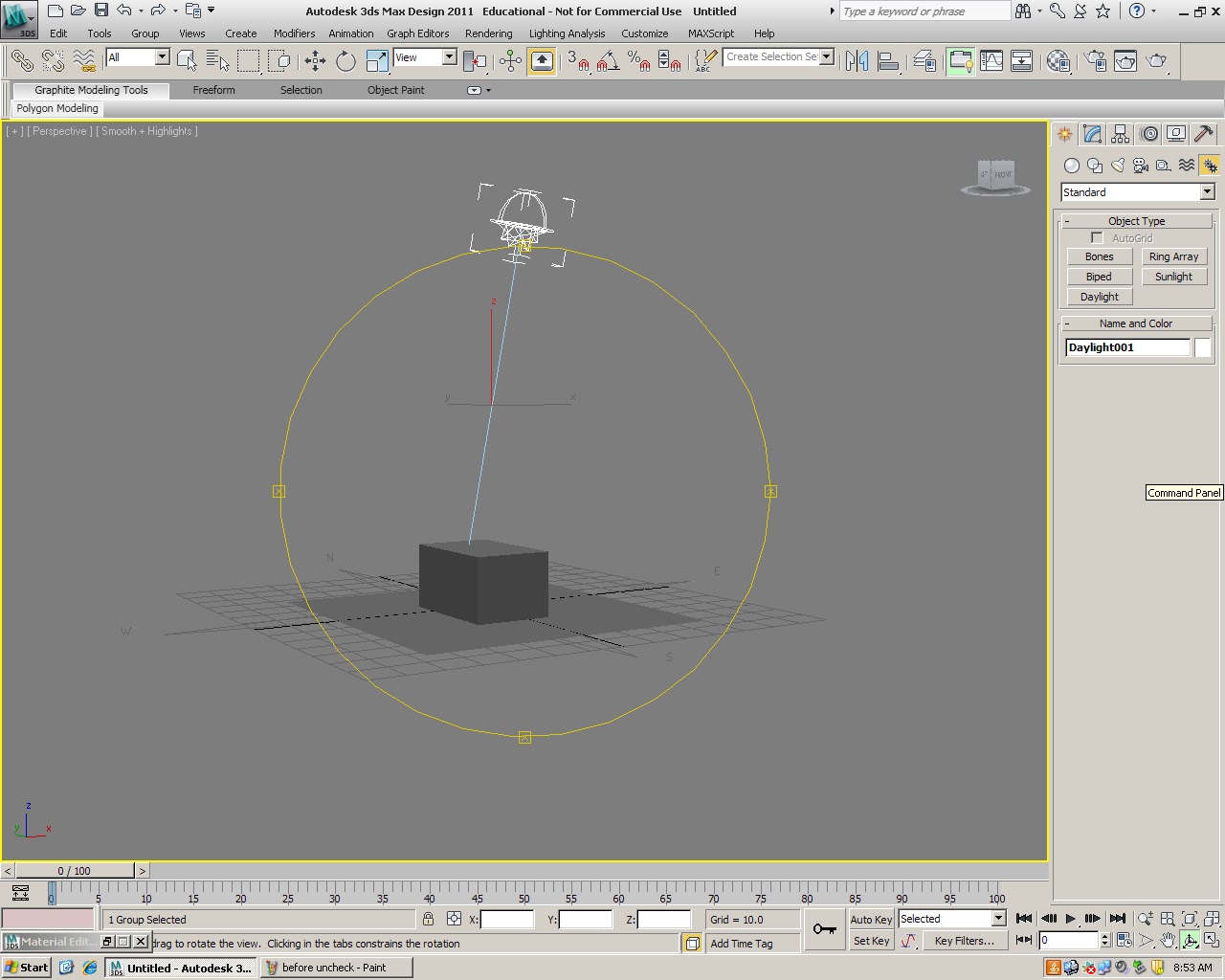The image size is (1225, 980).
Task: Open the Material Editor sphere icon
Action: pos(1058,60)
